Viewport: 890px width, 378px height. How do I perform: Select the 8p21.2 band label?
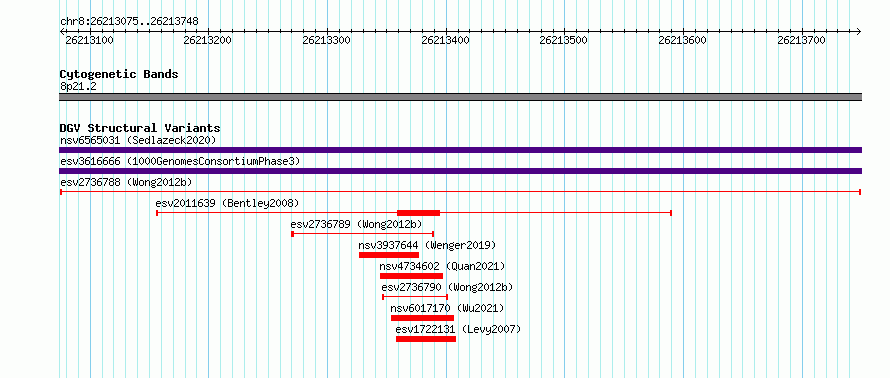[78, 86]
